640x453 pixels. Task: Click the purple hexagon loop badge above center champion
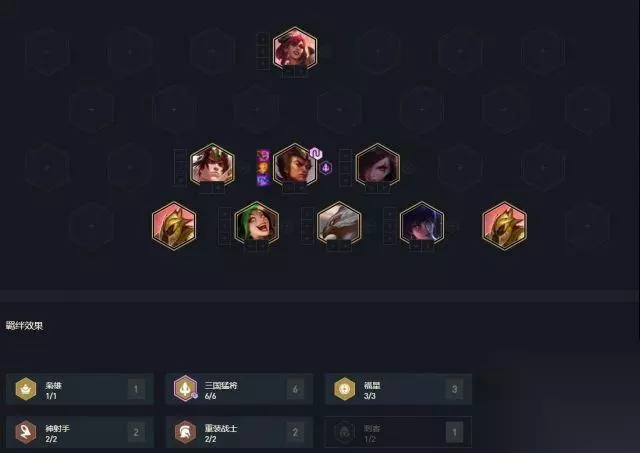316,153
